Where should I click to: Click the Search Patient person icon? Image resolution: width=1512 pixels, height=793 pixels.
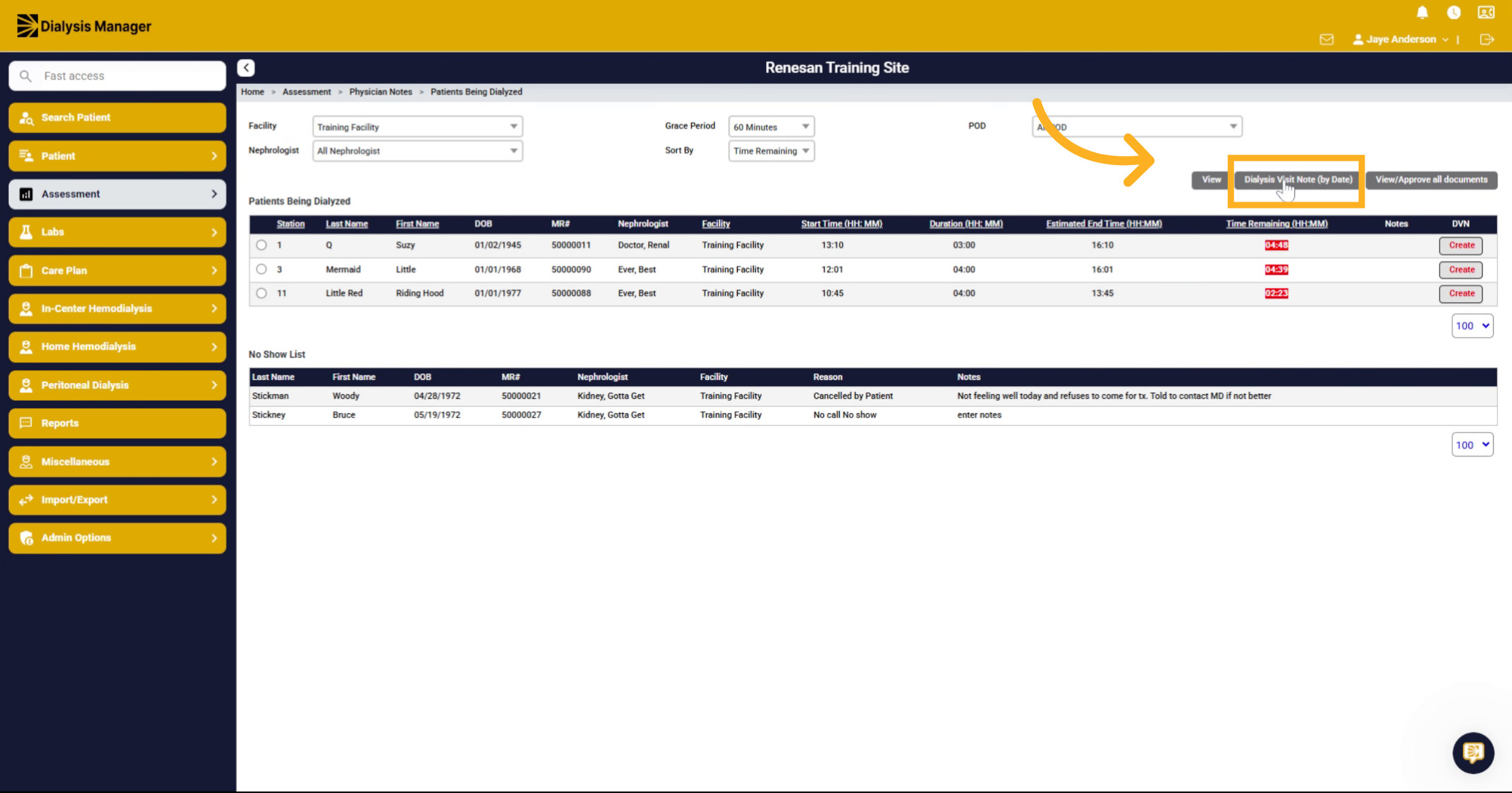[26, 118]
